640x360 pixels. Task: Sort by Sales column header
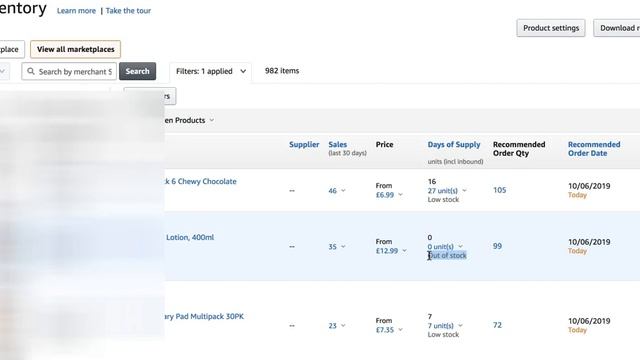click(x=338, y=144)
